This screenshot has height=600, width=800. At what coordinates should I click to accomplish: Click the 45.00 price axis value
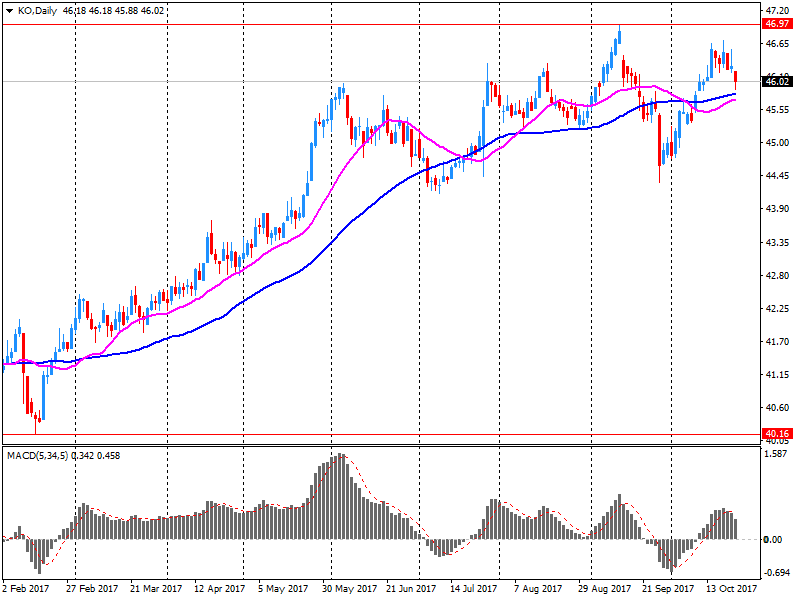(778, 143)
